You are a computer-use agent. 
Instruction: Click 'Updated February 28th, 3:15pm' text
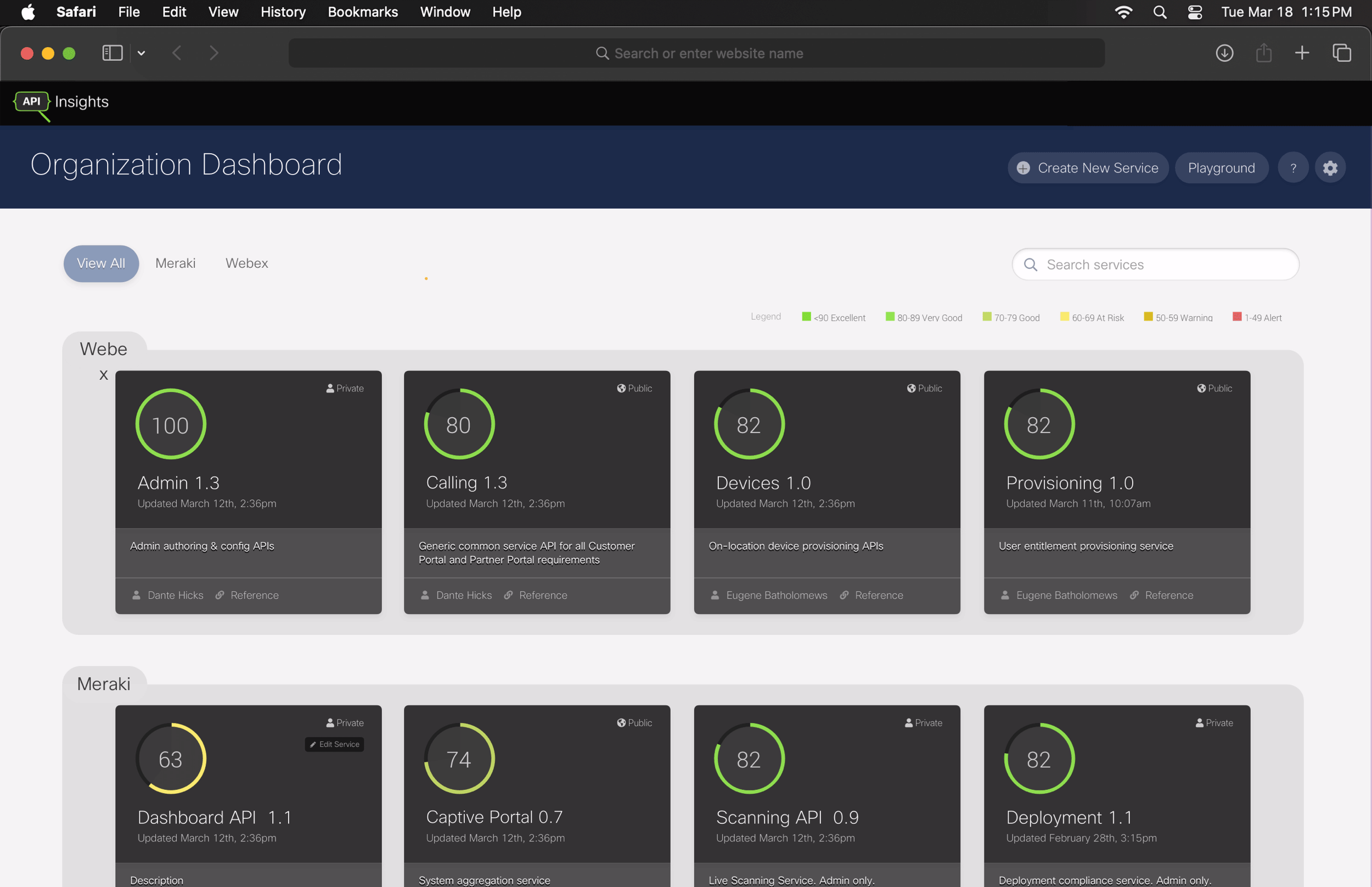[1081, 838]
